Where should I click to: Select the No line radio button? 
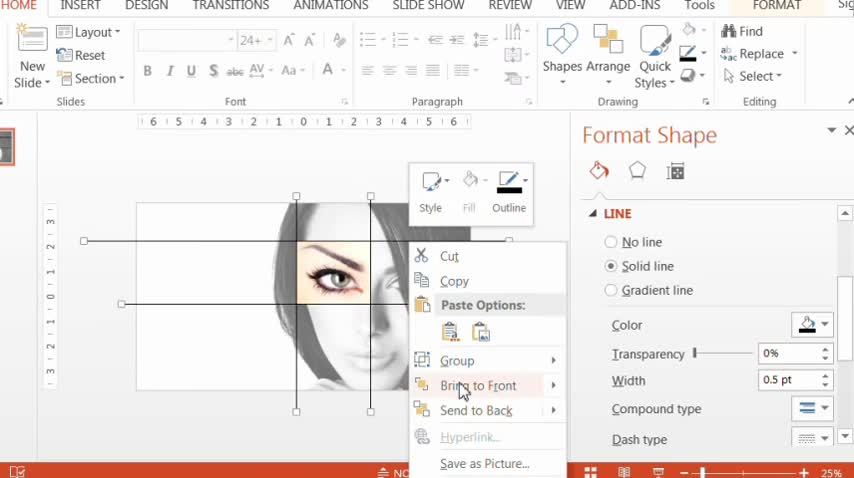point(611,242)
